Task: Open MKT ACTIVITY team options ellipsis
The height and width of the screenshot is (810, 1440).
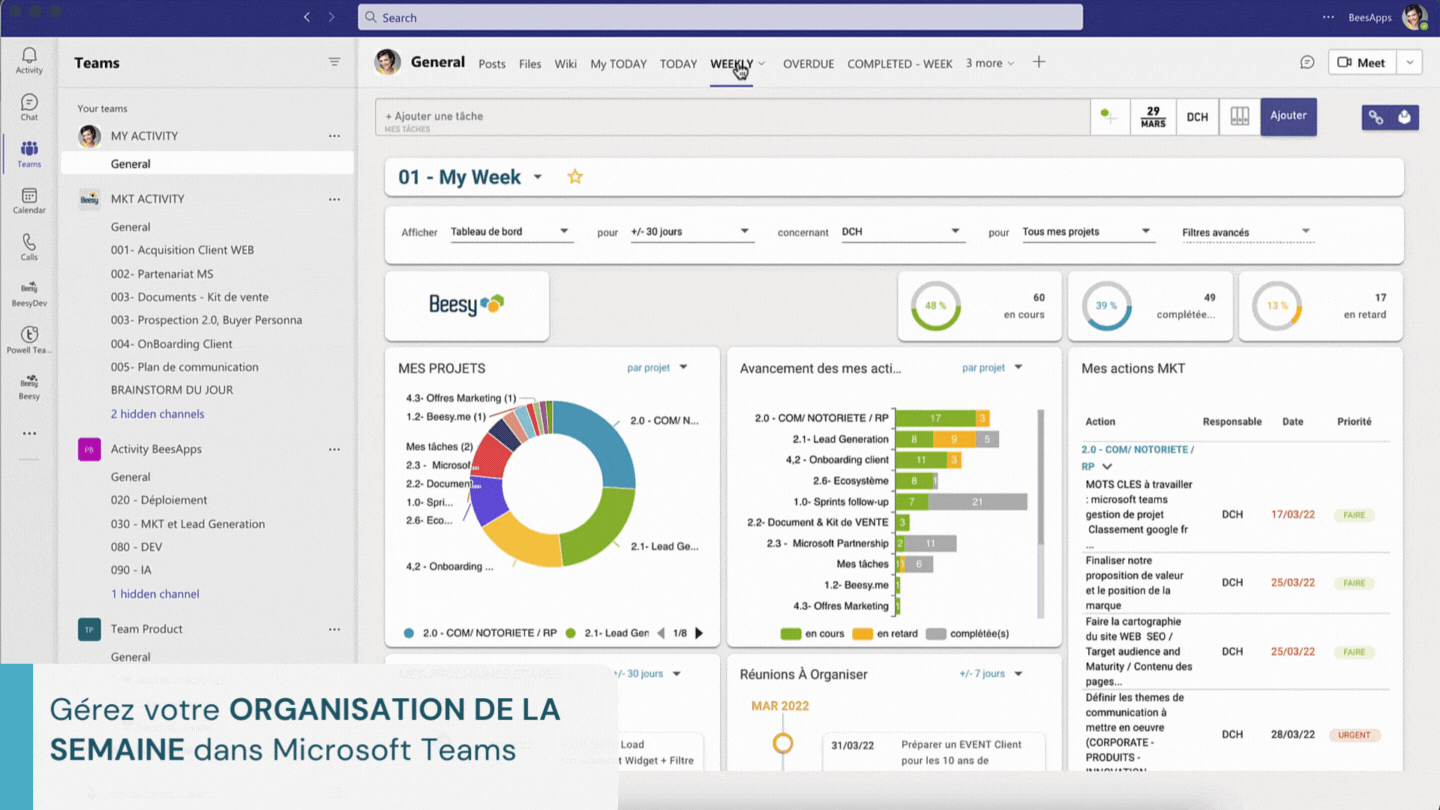Action: [334, 199]
